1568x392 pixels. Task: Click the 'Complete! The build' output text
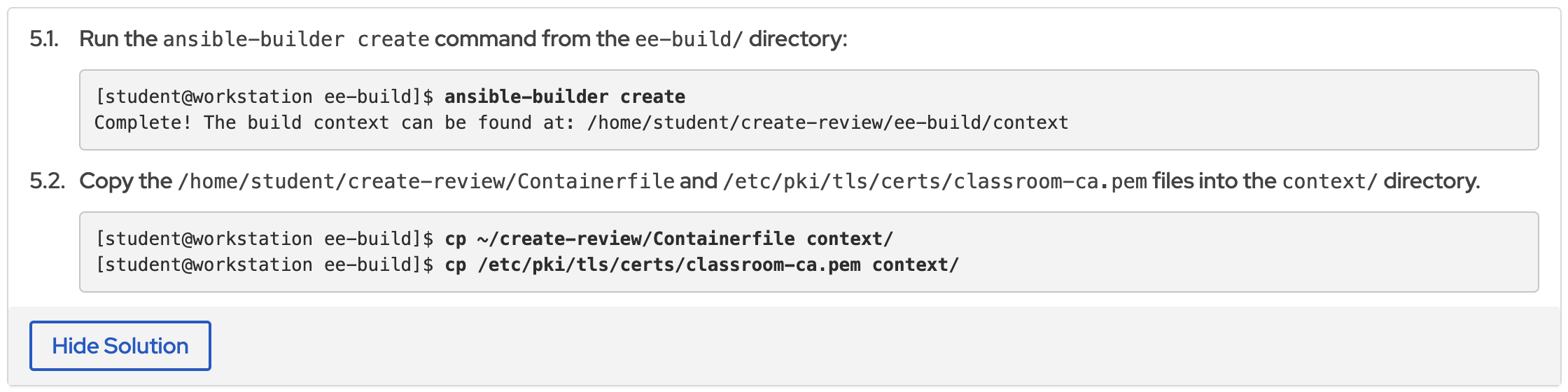[x=197, y=123]
